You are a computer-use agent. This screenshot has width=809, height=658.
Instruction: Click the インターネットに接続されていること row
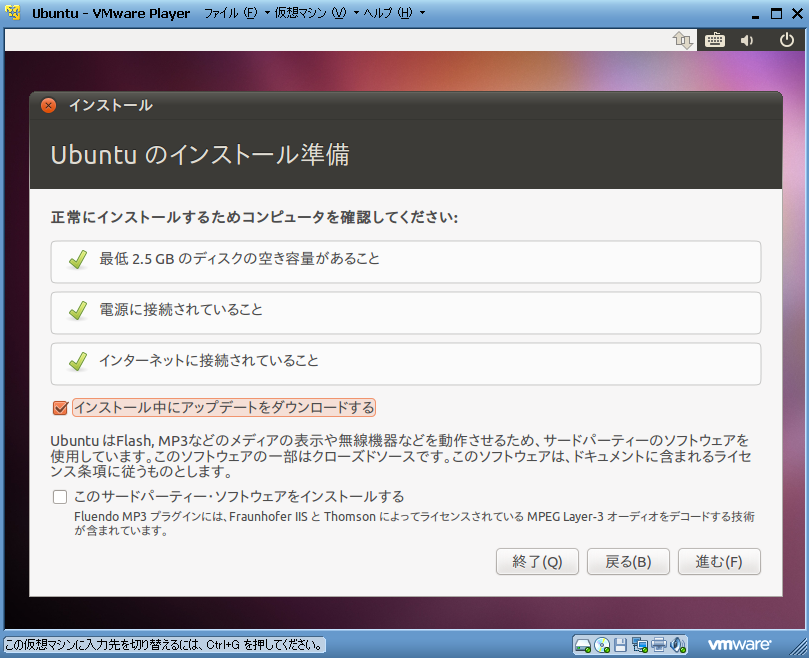[406, 364]
